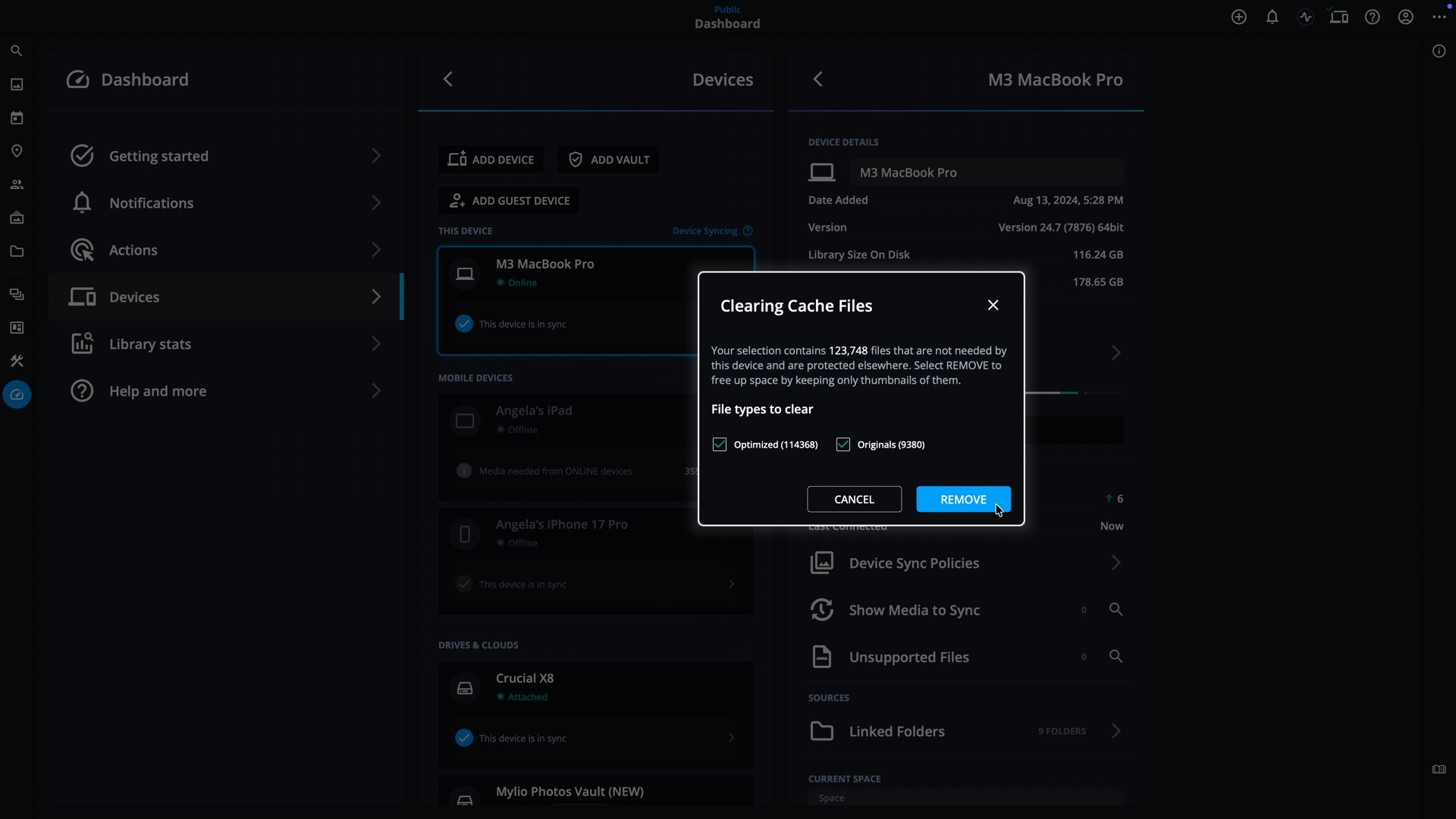Close the Clearing Cache Files dialog
Viewport: 1456px width, 819px height.
993,305
